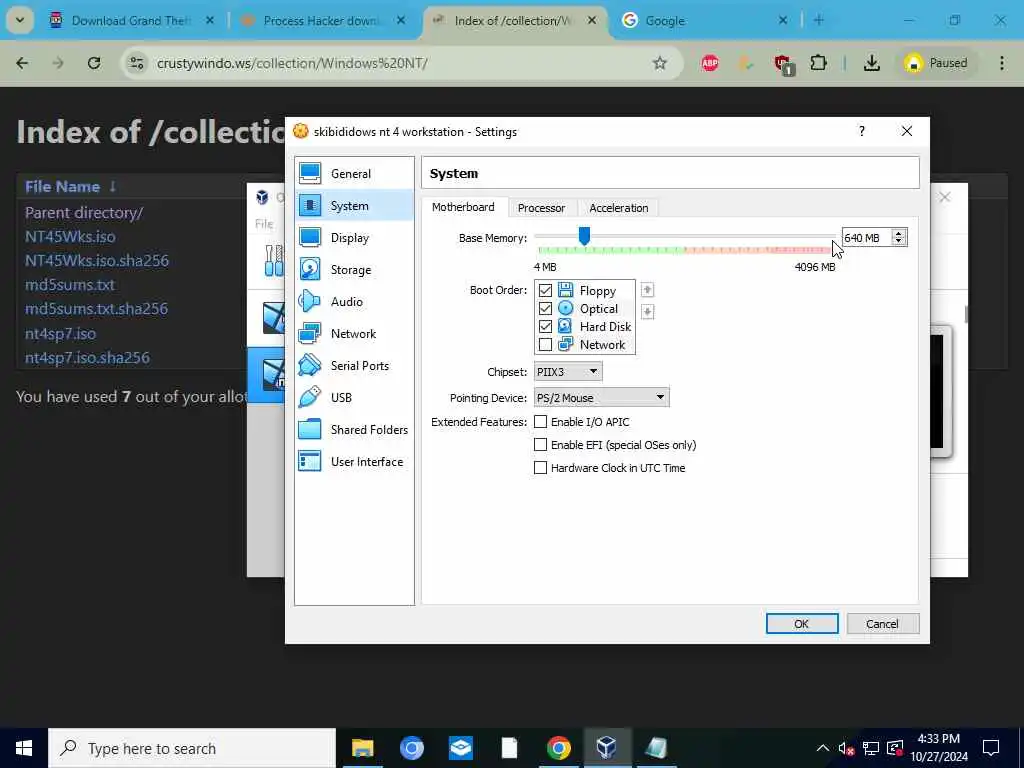The image size is (1024, 768).
Task: Open Windows Start menu
Action: pos(24,748)
